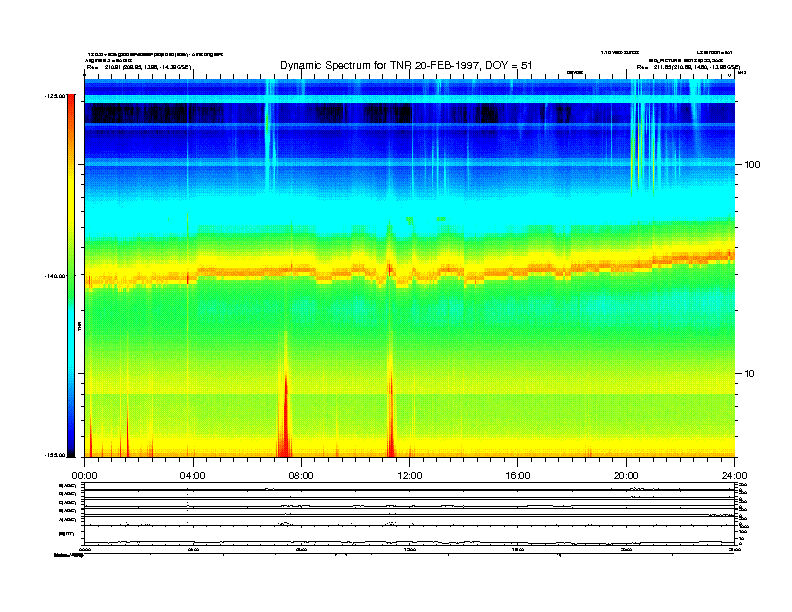Click the 16:00 time axis label
The width and height of the screenshot is (792, 612).
[x=518, y=475]
